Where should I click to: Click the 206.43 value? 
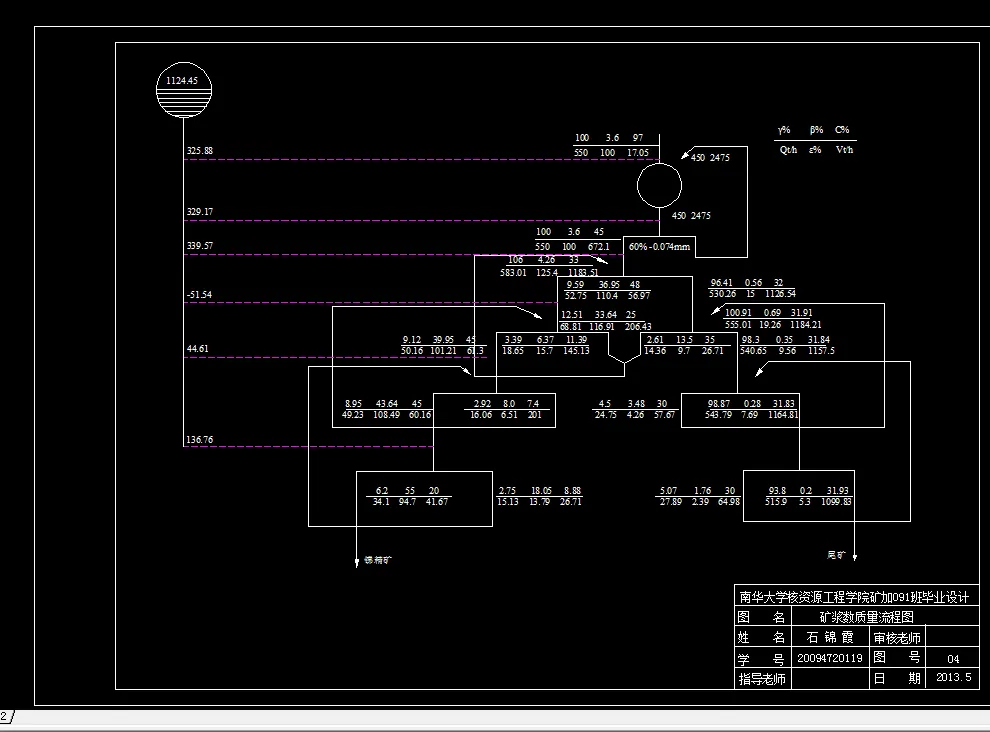click(638, 327)
